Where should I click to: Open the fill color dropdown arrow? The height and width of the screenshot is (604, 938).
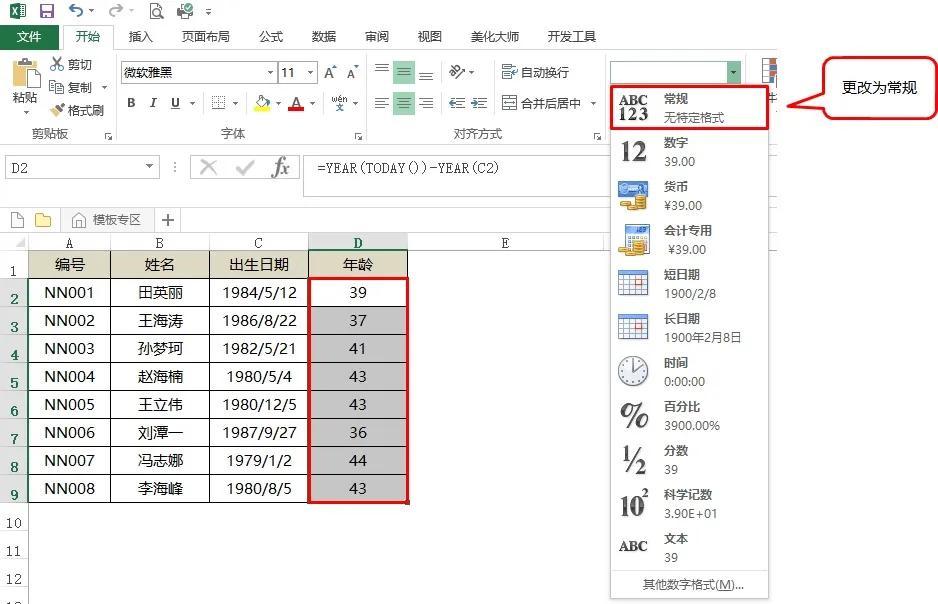pyautogui.click(x=279, y=103)
